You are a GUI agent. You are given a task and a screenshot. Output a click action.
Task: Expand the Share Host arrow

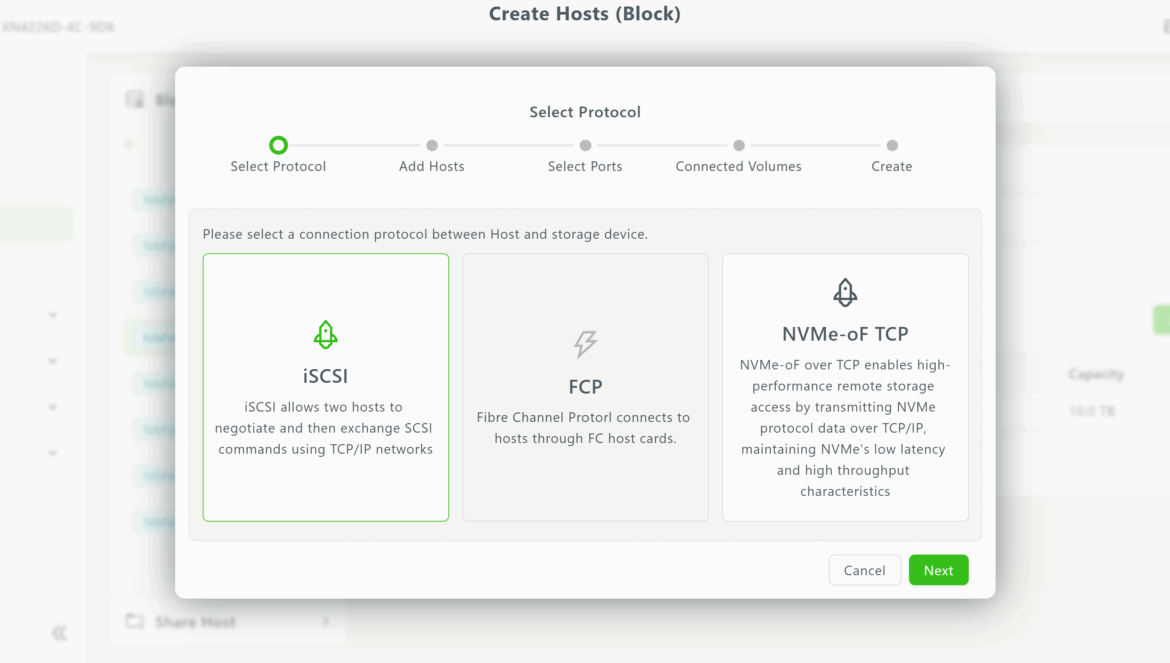326,622
